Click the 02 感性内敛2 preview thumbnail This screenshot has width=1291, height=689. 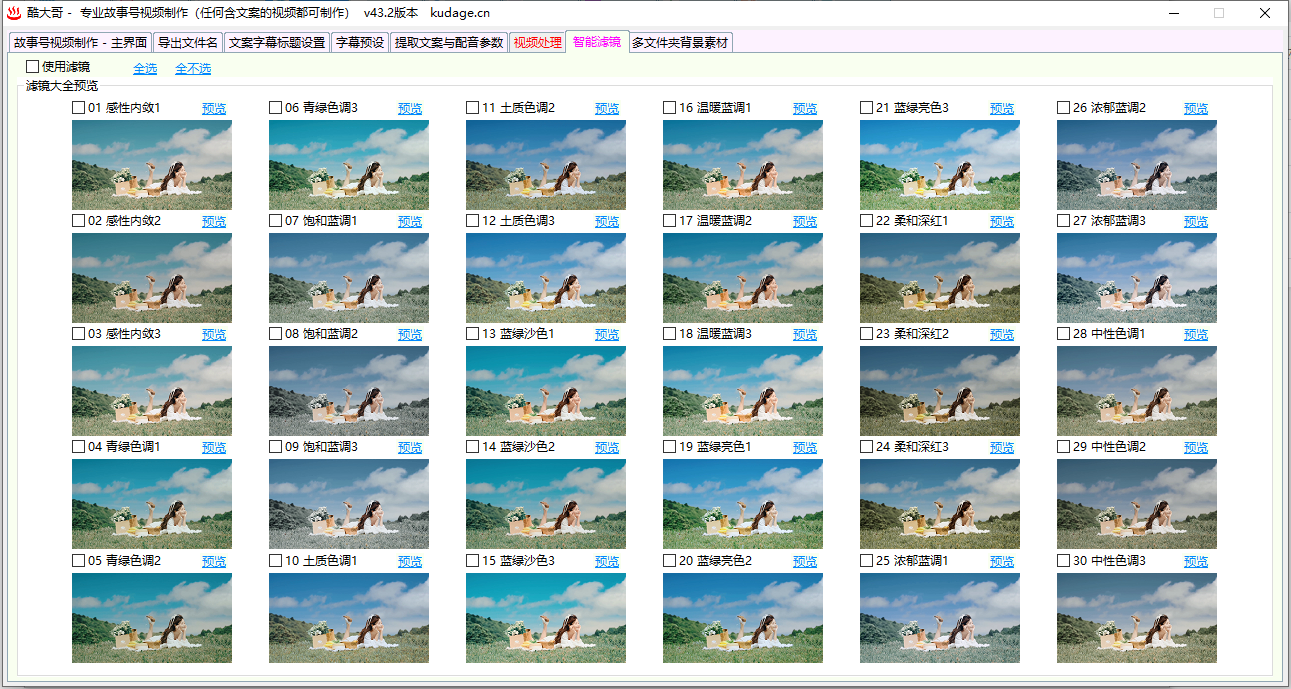[152, 278]
